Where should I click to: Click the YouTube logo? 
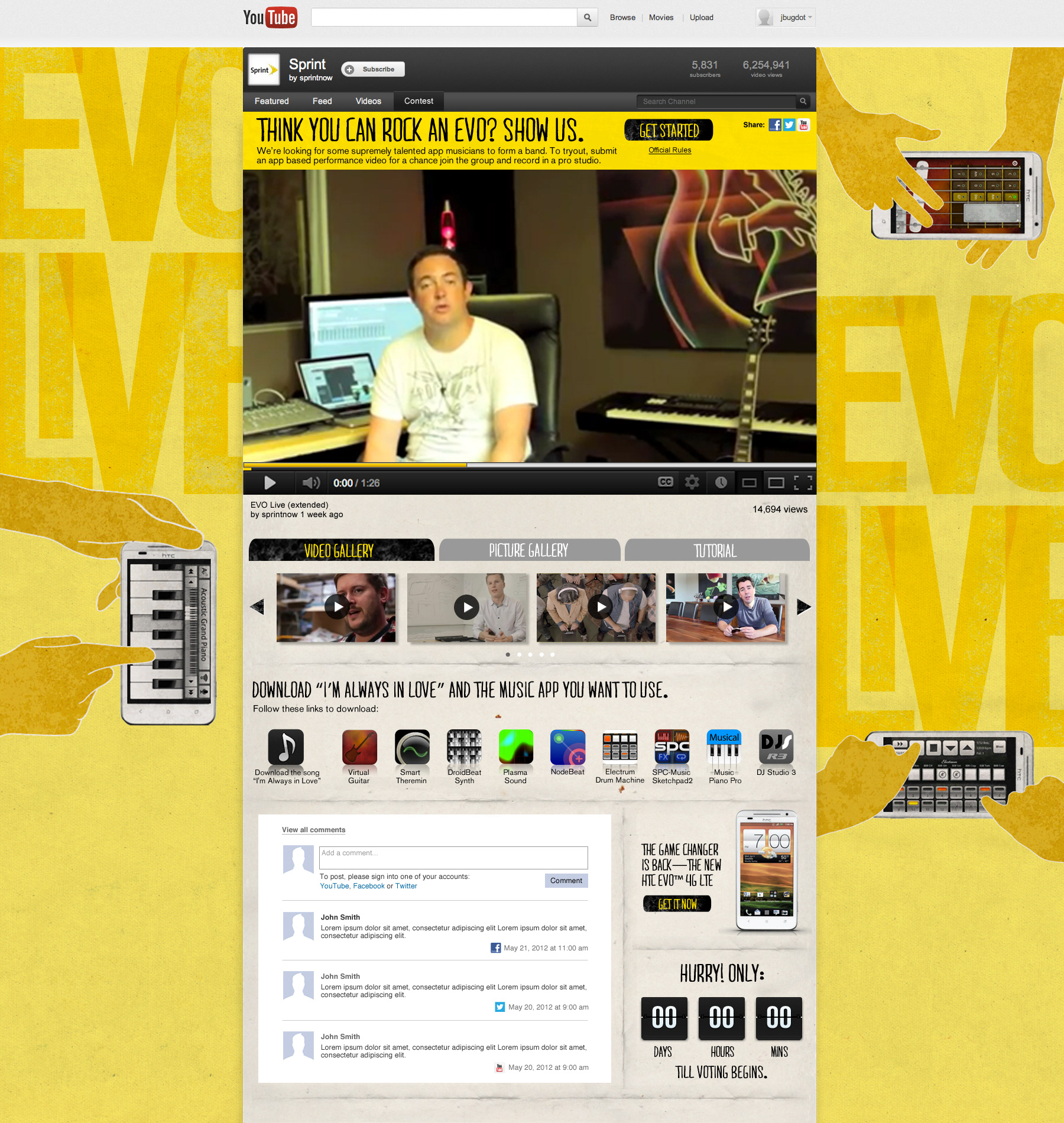270,18
